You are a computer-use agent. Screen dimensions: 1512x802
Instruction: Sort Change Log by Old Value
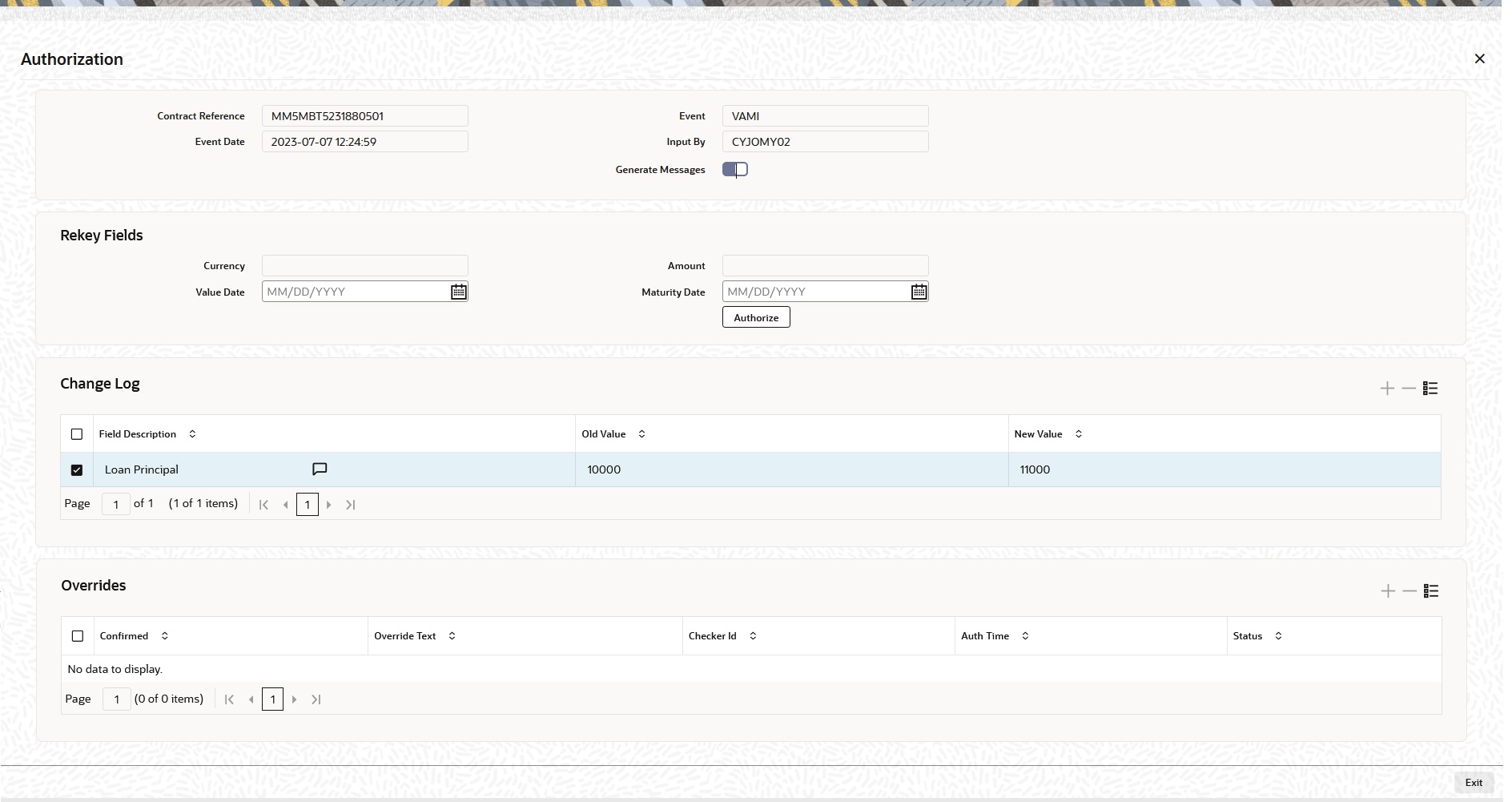pos(641,434)
